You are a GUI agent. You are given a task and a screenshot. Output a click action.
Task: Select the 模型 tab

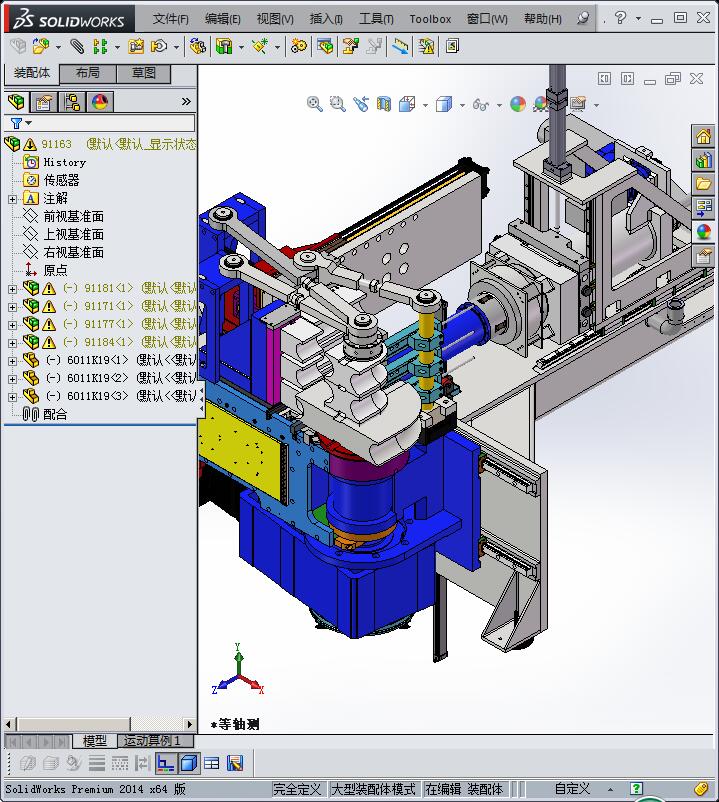tap(95, 741)
